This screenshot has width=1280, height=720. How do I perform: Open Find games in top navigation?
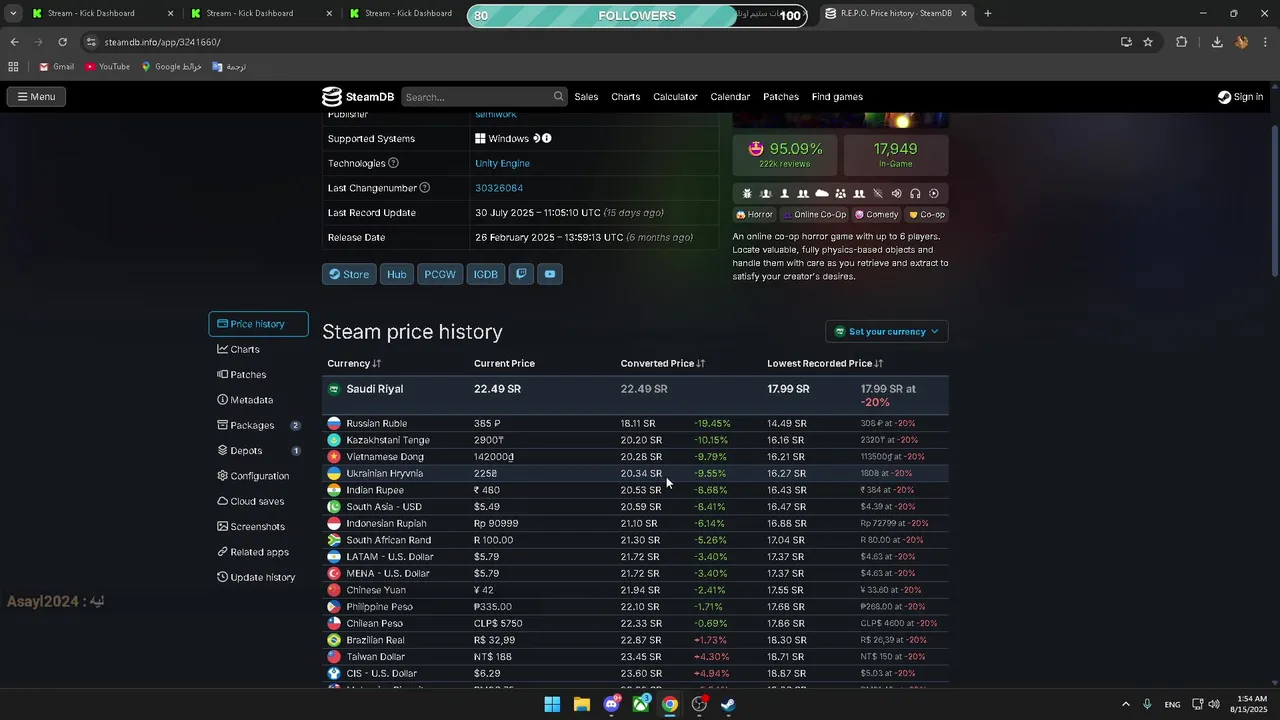837,97
